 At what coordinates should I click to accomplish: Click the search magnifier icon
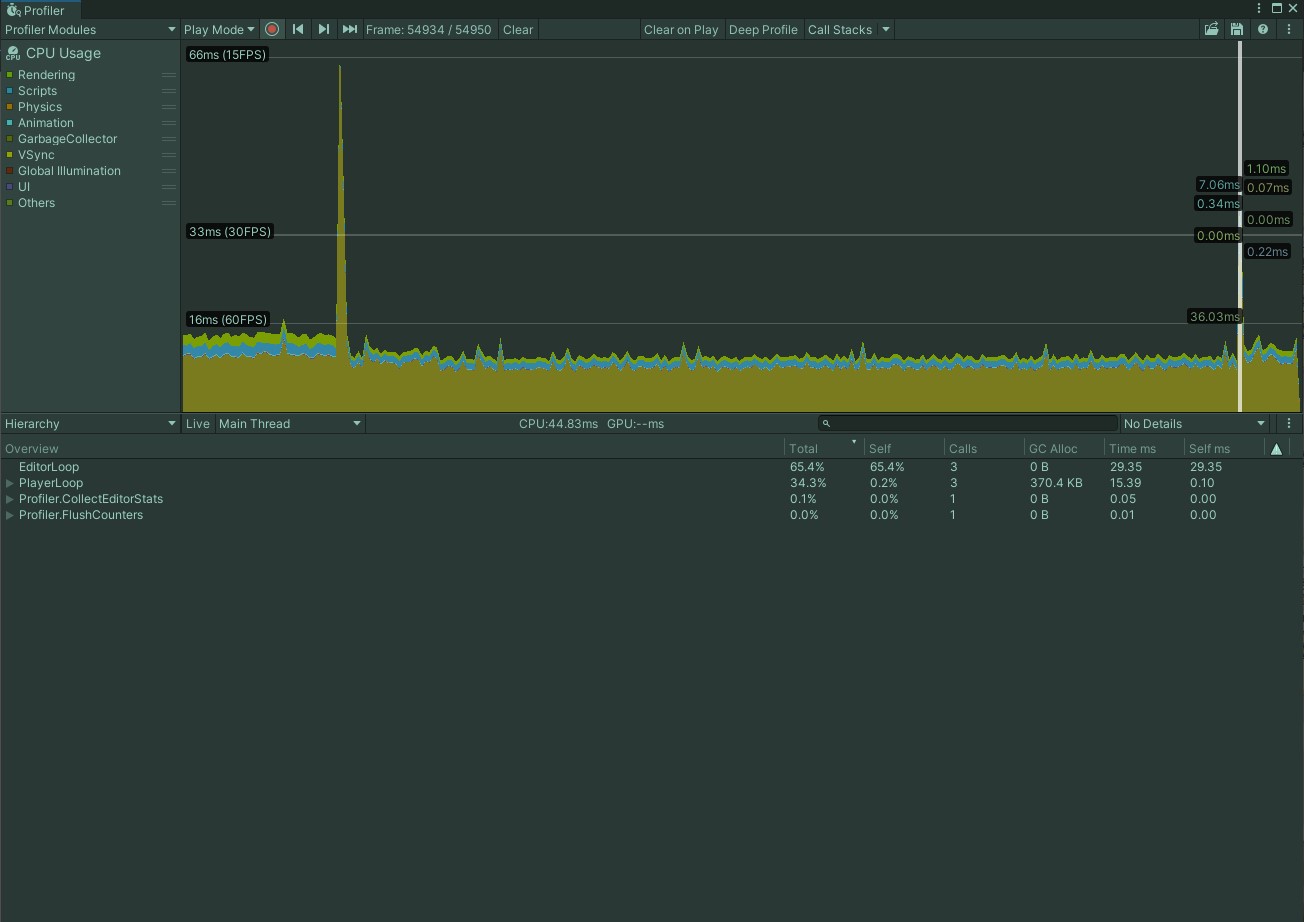click(826, 424)
